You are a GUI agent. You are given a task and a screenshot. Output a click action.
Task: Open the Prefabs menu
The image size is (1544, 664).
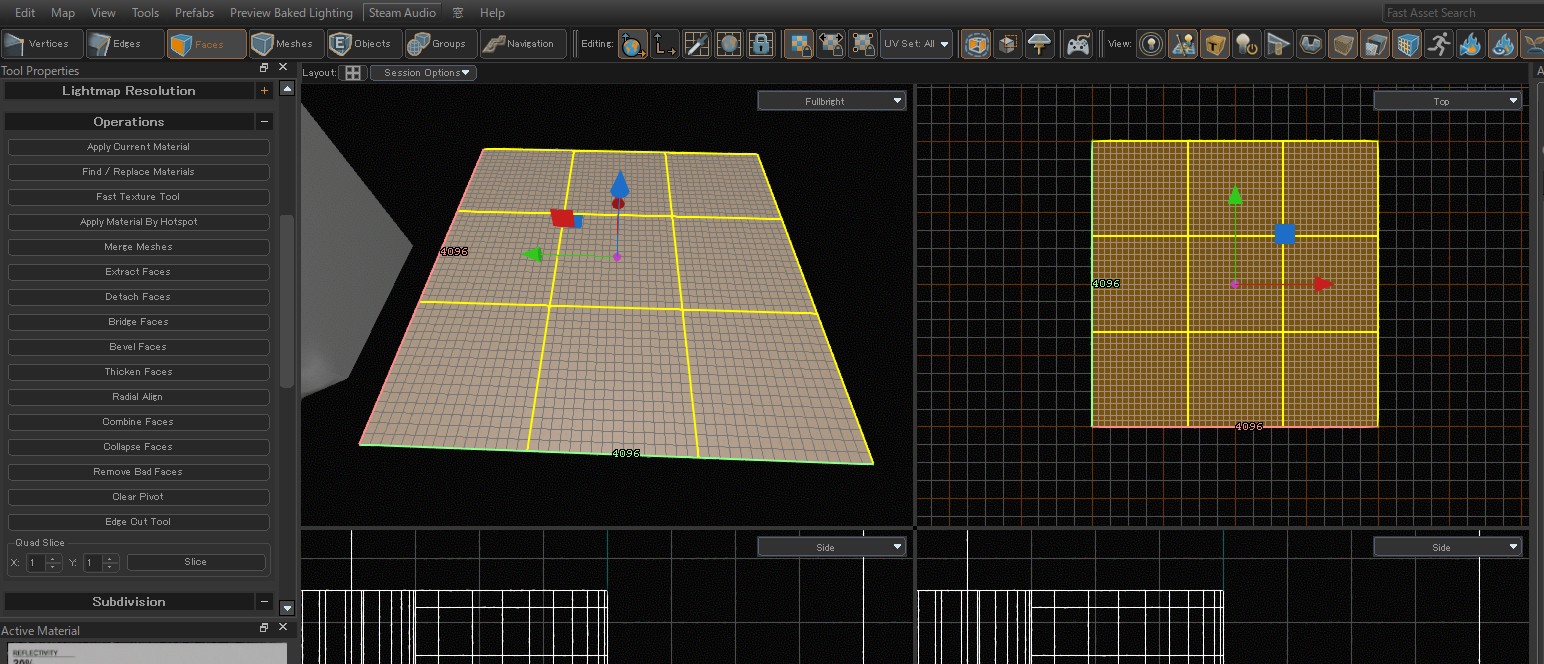click(x=194, y=13)
